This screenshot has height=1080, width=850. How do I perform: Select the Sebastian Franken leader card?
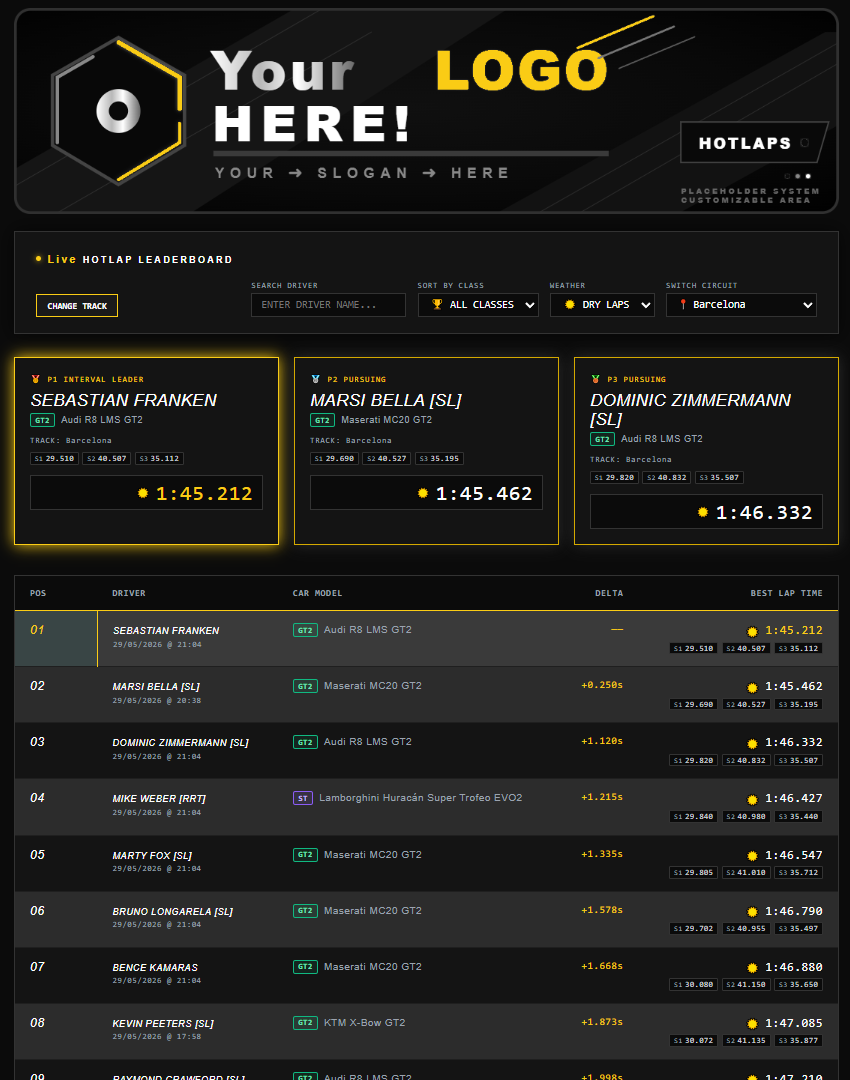[x=147, y=451]
